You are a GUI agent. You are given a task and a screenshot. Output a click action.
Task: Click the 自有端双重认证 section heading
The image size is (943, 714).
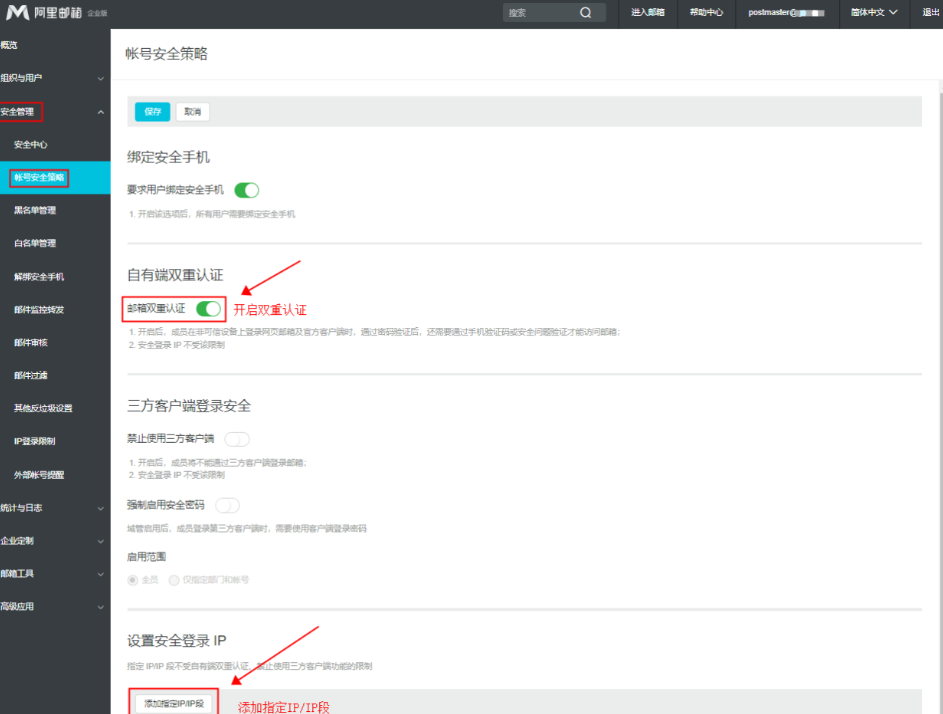tap(175, 275)
